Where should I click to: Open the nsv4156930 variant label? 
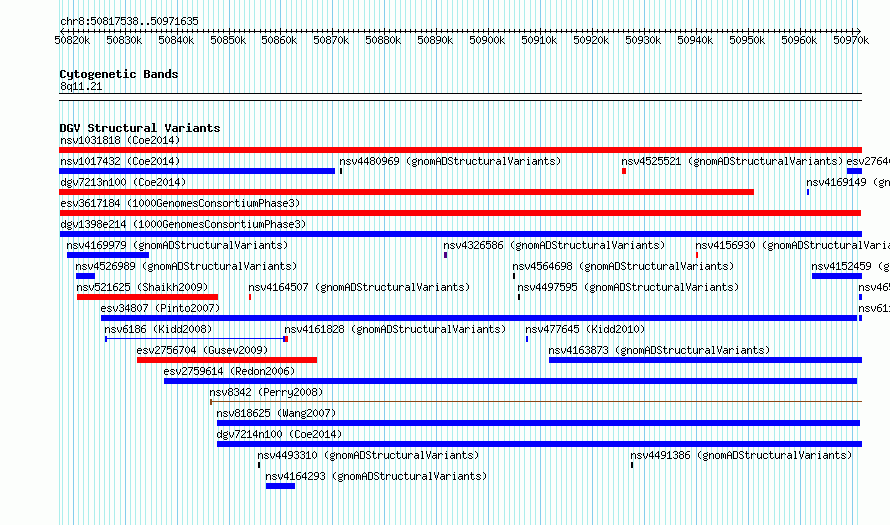point(792,245)
